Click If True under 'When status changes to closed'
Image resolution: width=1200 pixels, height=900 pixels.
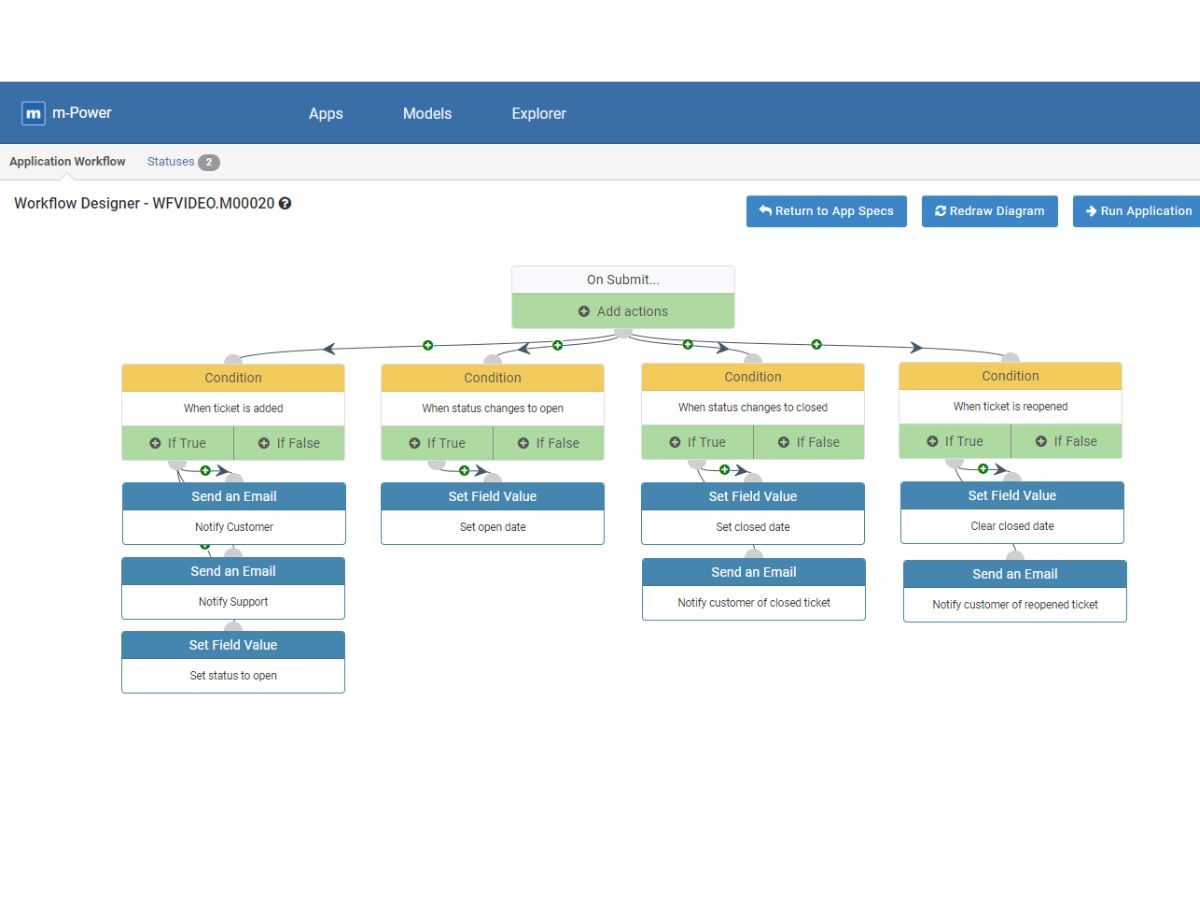[697, 442]
